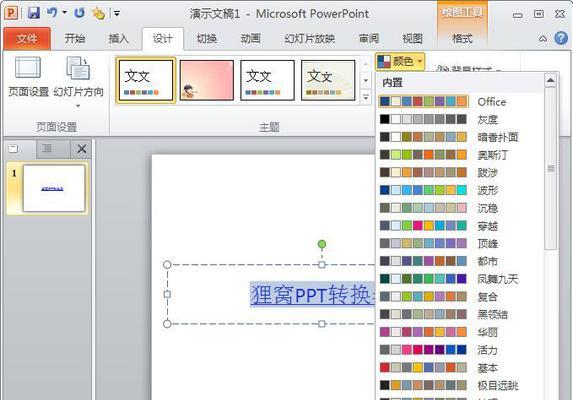Open the Undo history dropdown arrow
573x400 pixels.
click(x=64, y=12)
